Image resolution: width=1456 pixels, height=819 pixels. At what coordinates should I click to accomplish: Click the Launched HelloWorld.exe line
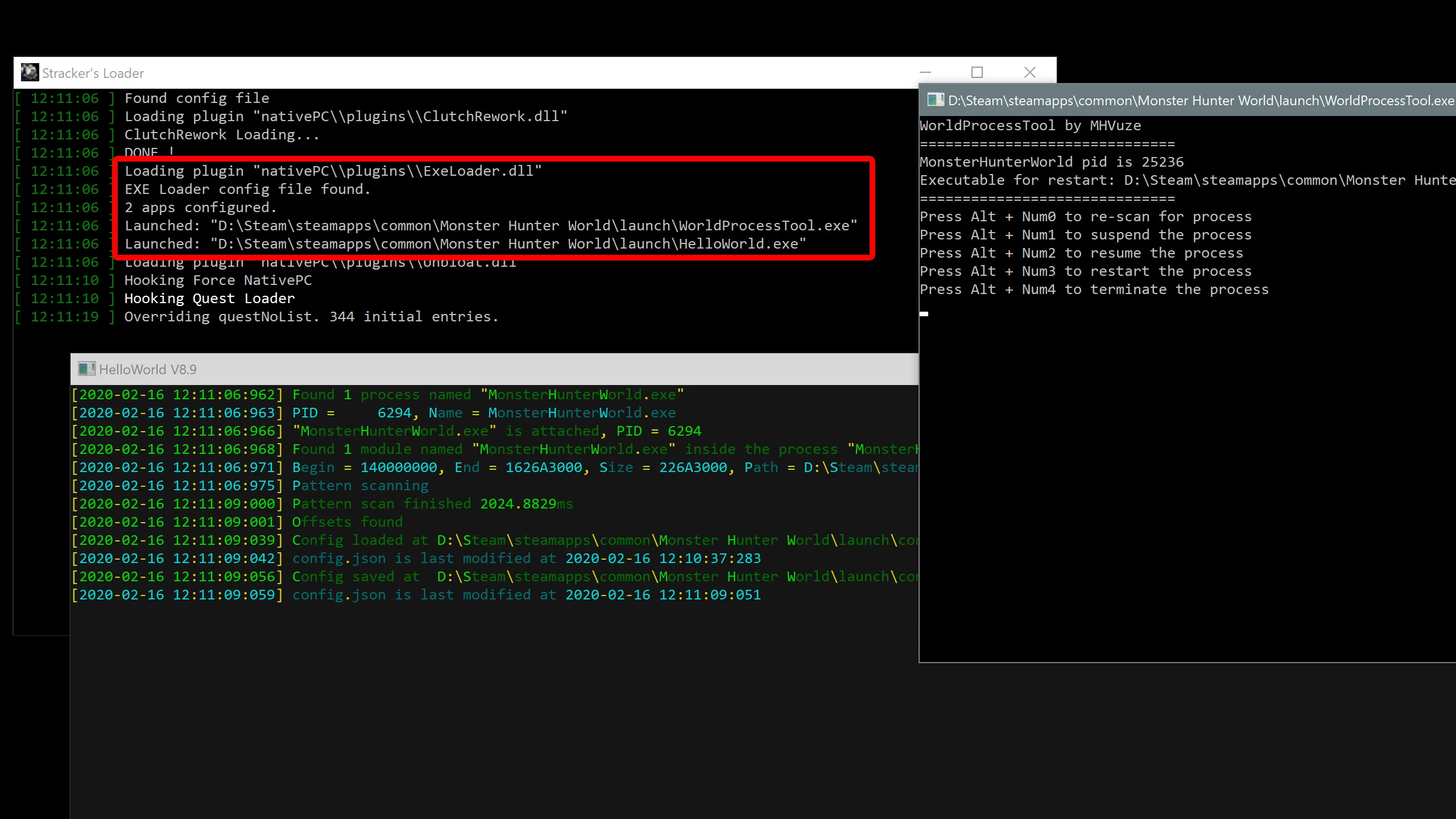pos(465,244)
